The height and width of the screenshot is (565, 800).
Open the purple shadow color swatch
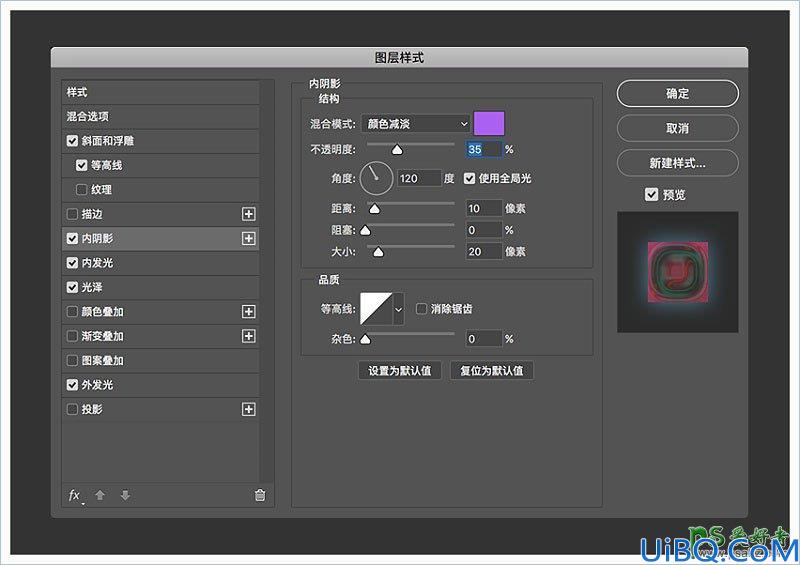tap(489, 124)
